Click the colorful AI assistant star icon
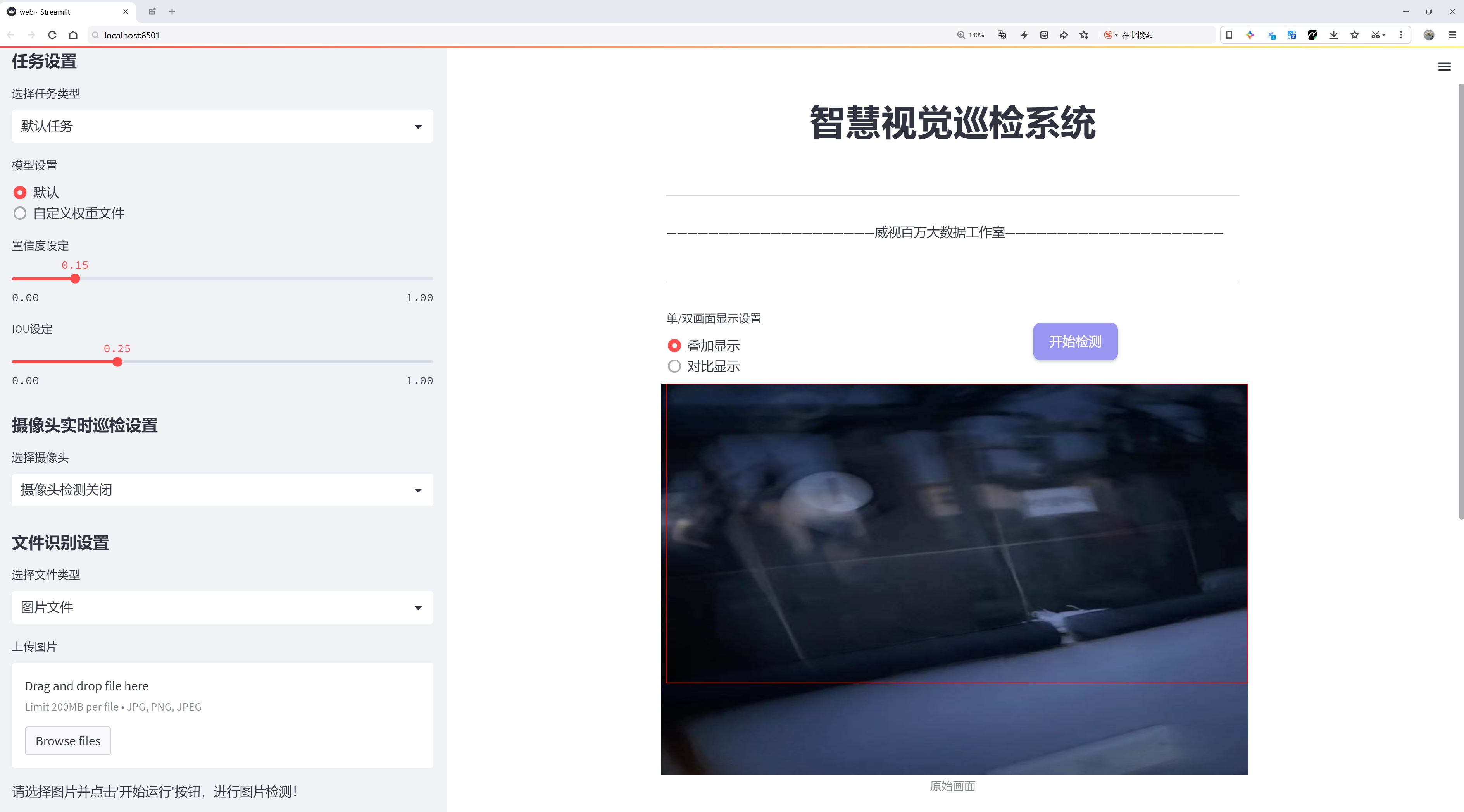This screenshot has width=1464, height=812. [1250, 34]
